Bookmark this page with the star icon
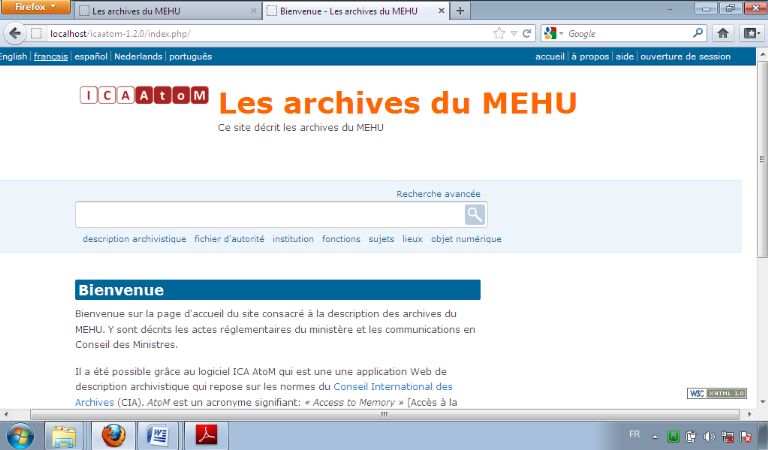Viewport: 768px width, 450px height. point(499,33)
